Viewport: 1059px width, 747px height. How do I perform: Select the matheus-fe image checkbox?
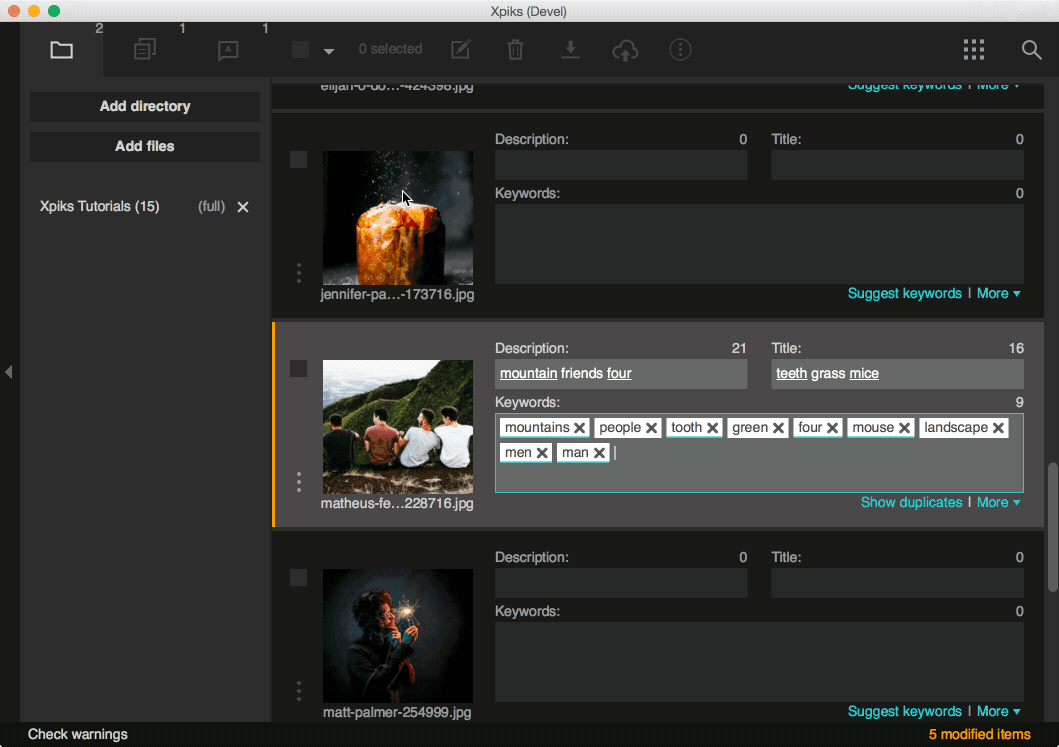pos(299,369)
